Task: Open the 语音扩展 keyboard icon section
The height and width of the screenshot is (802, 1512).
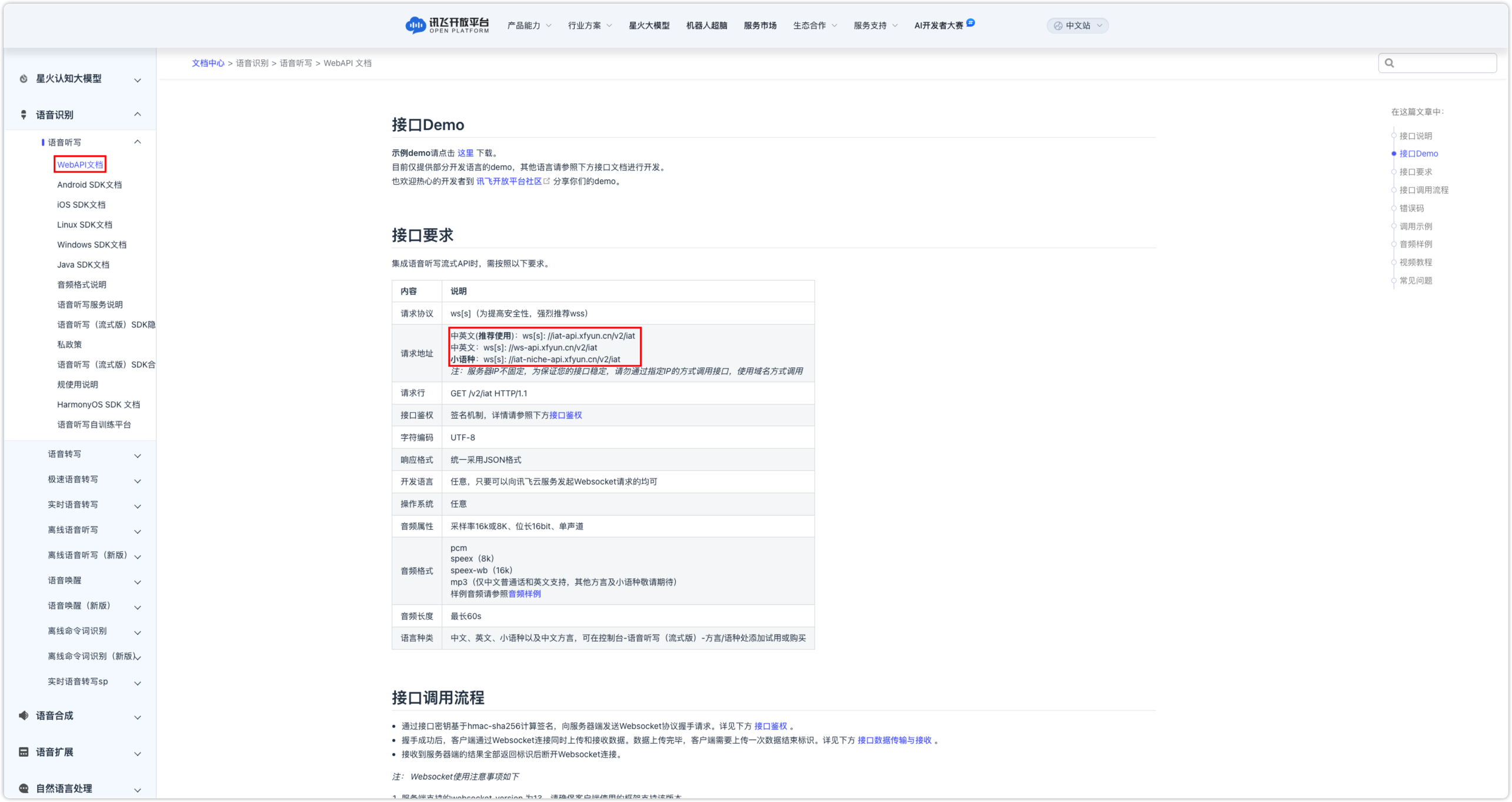Action: [x=23, y=752]
